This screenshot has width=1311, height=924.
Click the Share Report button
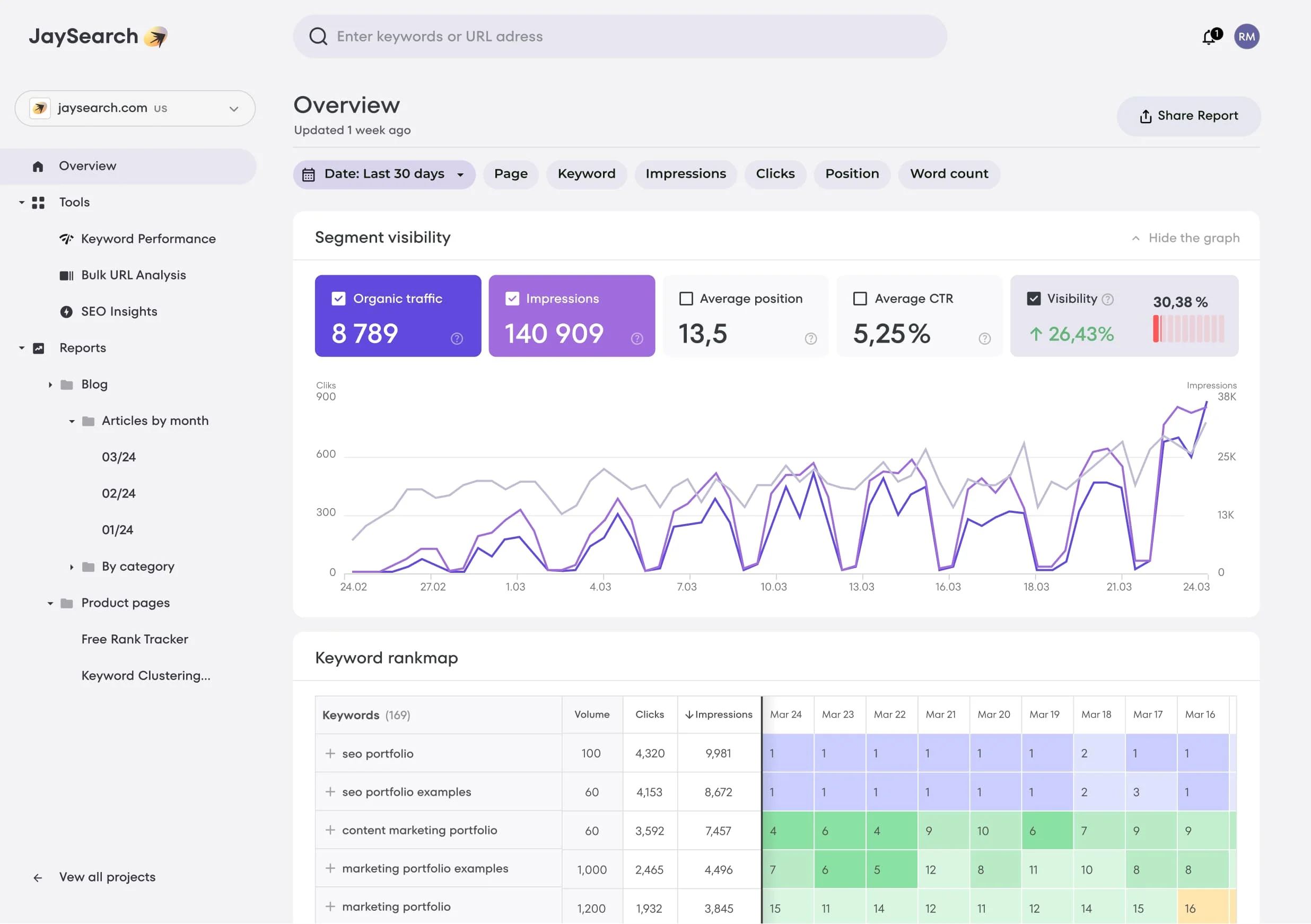point(1188,116)
